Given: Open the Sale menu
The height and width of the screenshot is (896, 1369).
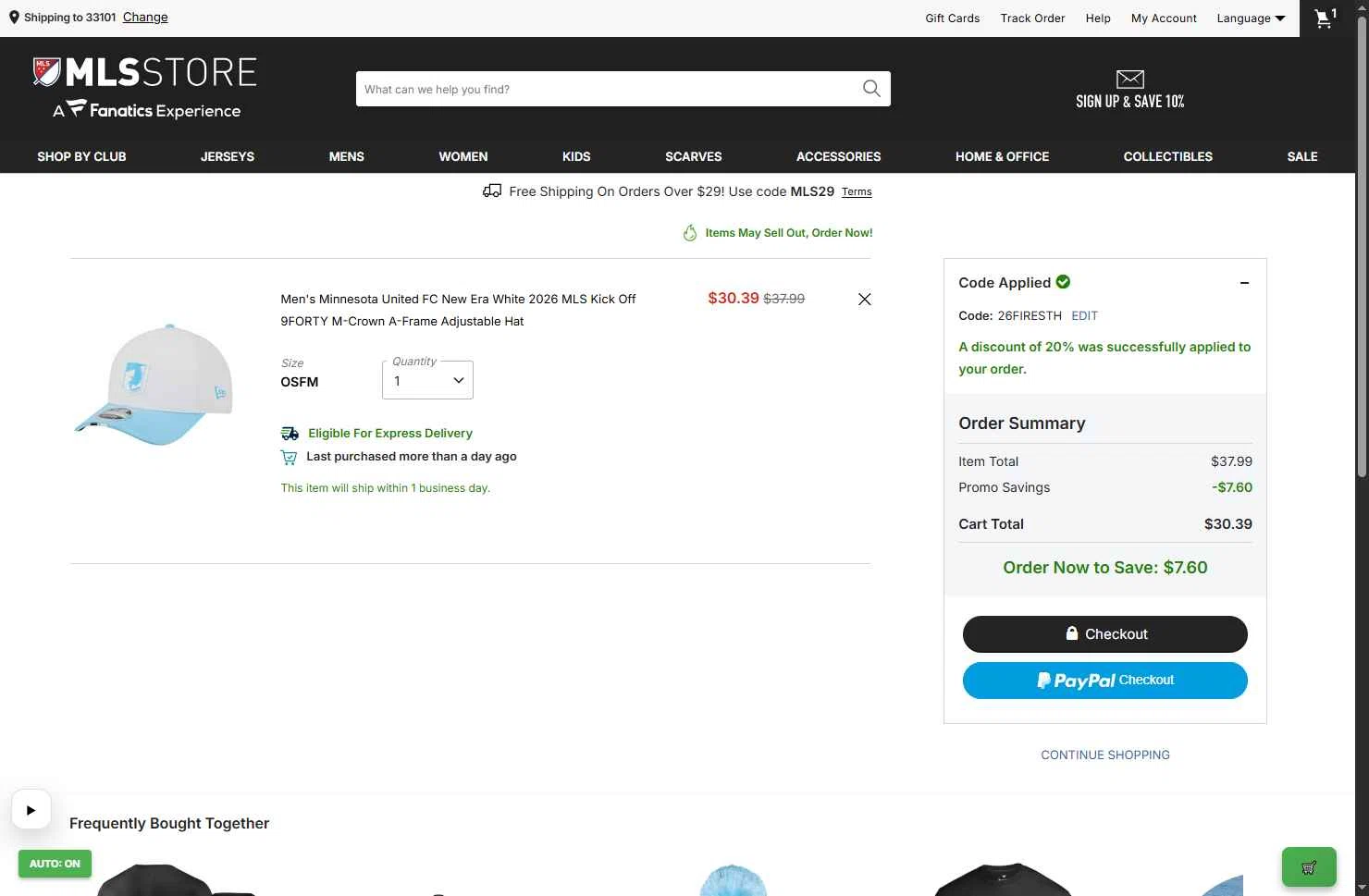Looking at the screenshot, I should pyautogui.click(x=1302, y=156).
